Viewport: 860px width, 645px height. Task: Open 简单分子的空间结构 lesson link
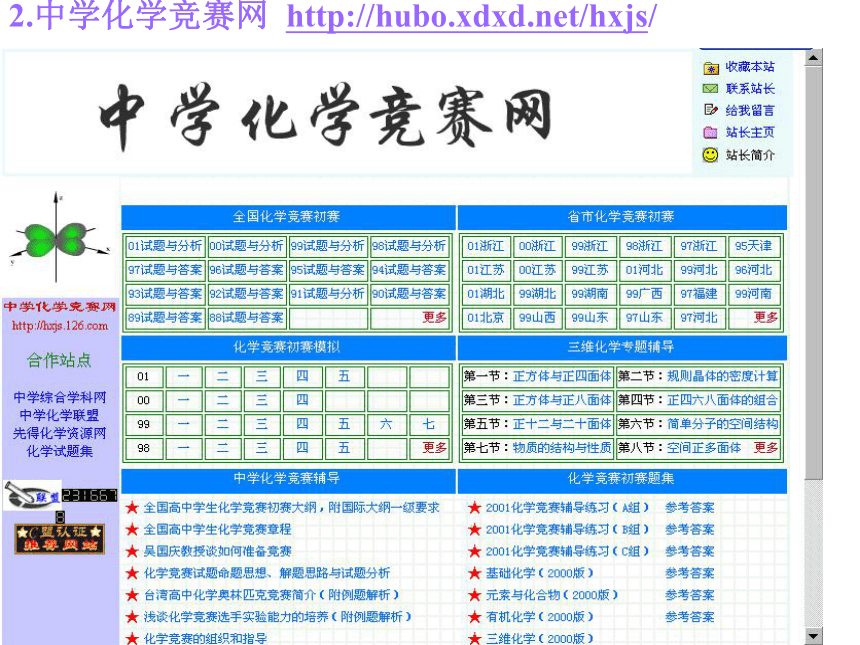[x=722, y=424]
